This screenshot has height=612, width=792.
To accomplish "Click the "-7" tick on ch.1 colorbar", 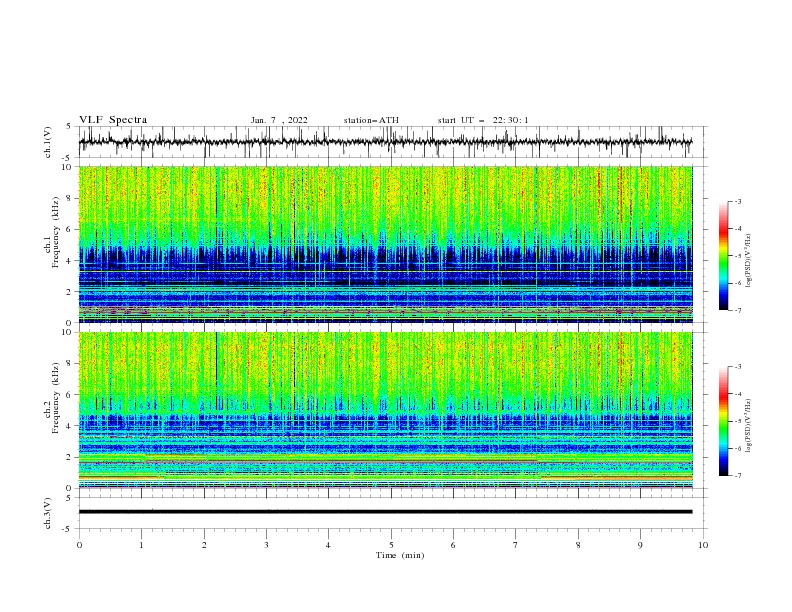I will point(737,310).
